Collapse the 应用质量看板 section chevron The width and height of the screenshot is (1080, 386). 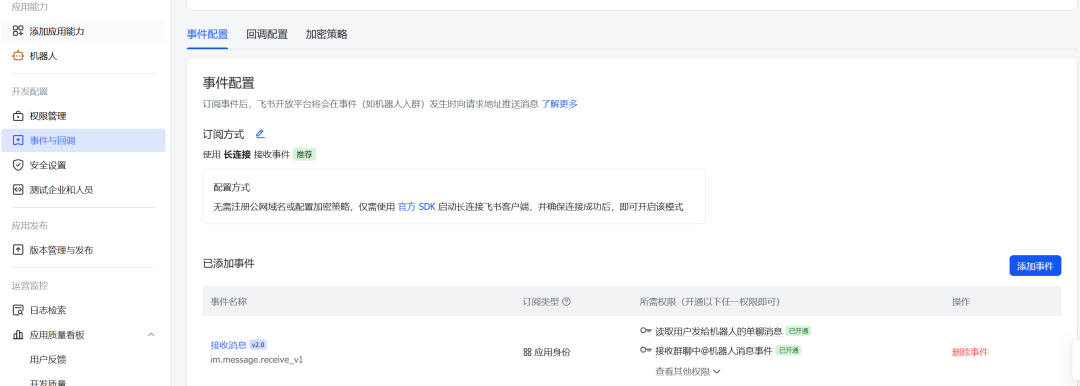pyautogui.click(x=152, y=335)
